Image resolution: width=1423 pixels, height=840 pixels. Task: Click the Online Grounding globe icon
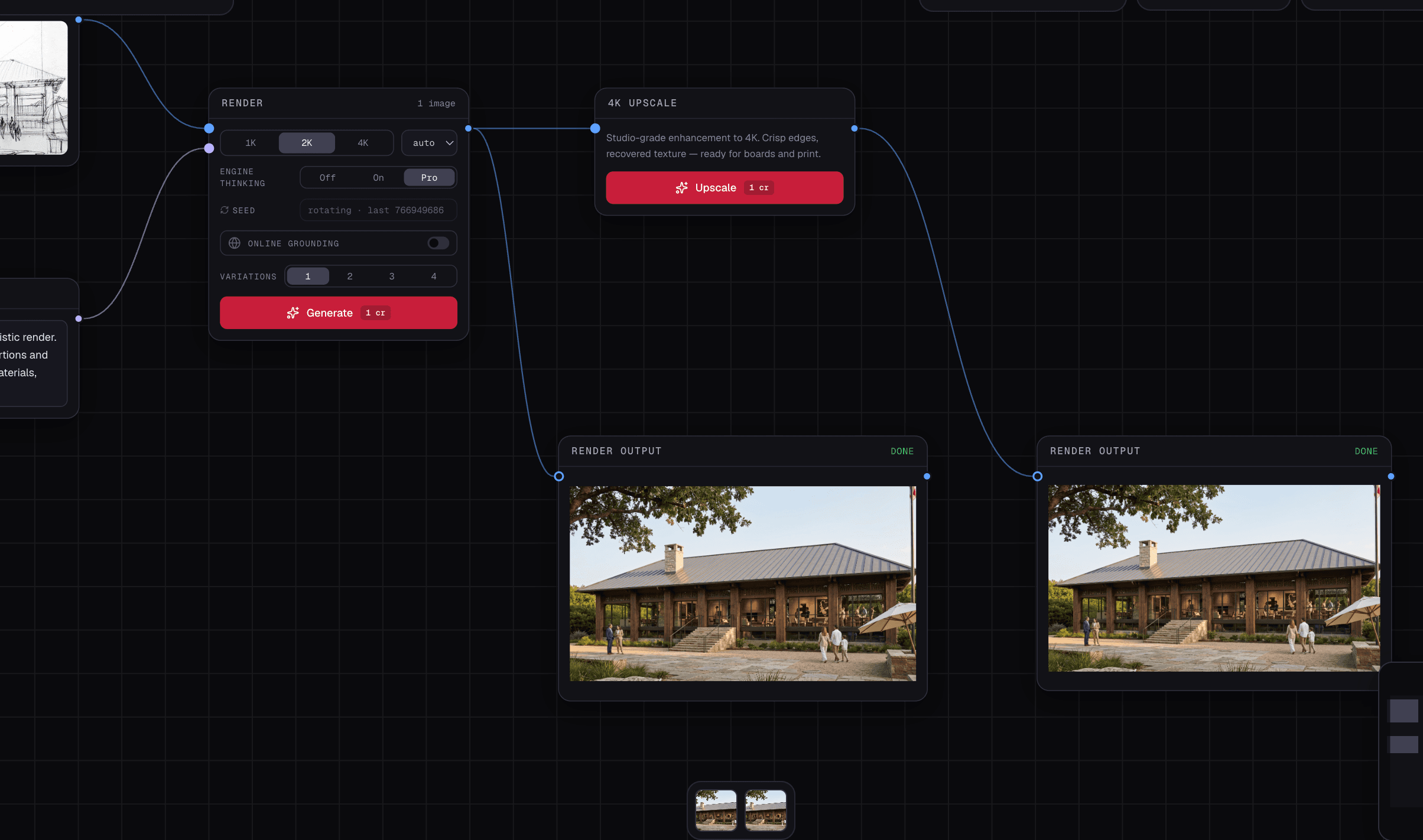pyautogui.click(x=235, y=243)
